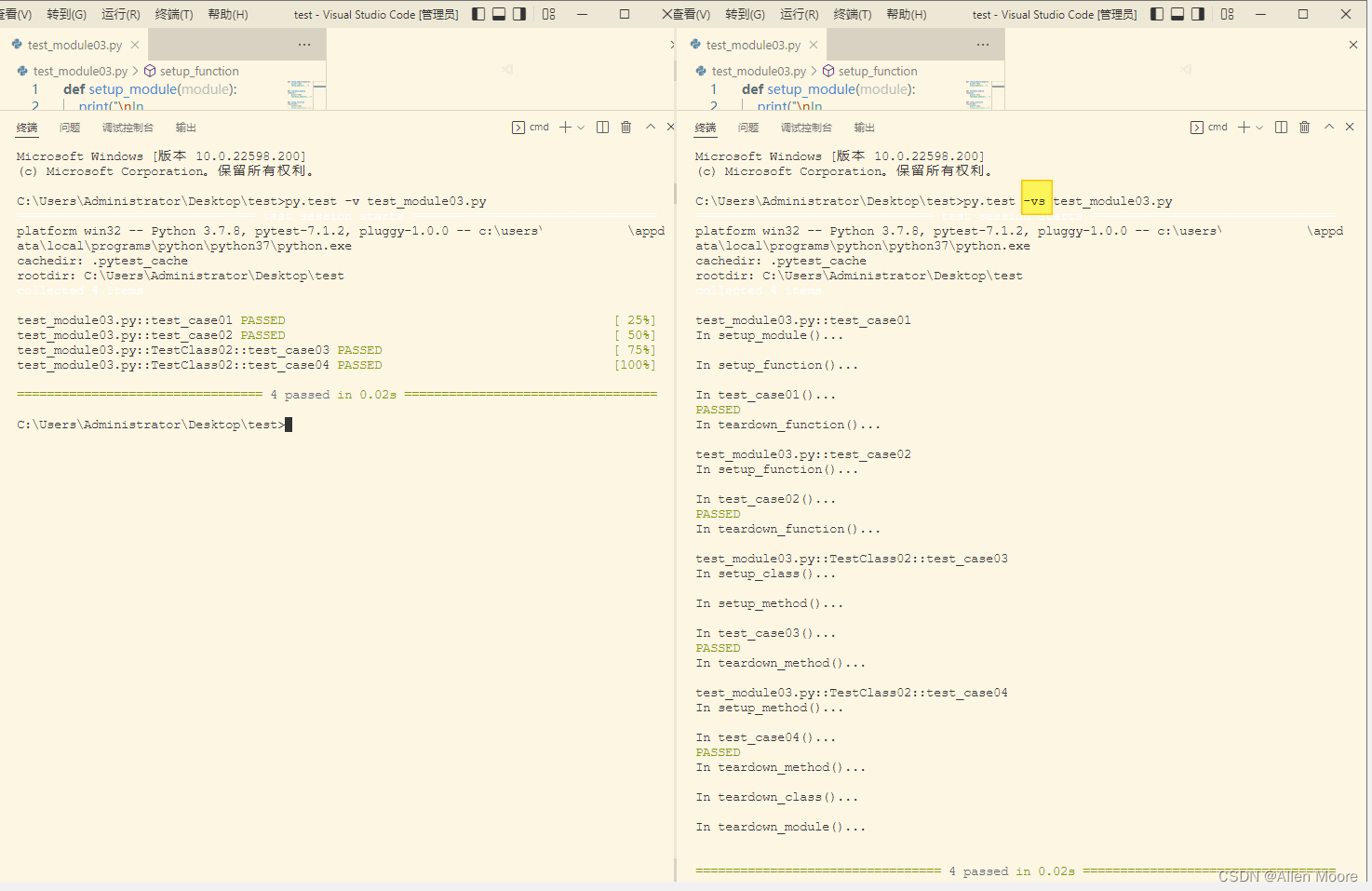The height and width of the screenshot is (891, 1372).
Task: Split the terminal in right window
Action: click(1281, 128)
